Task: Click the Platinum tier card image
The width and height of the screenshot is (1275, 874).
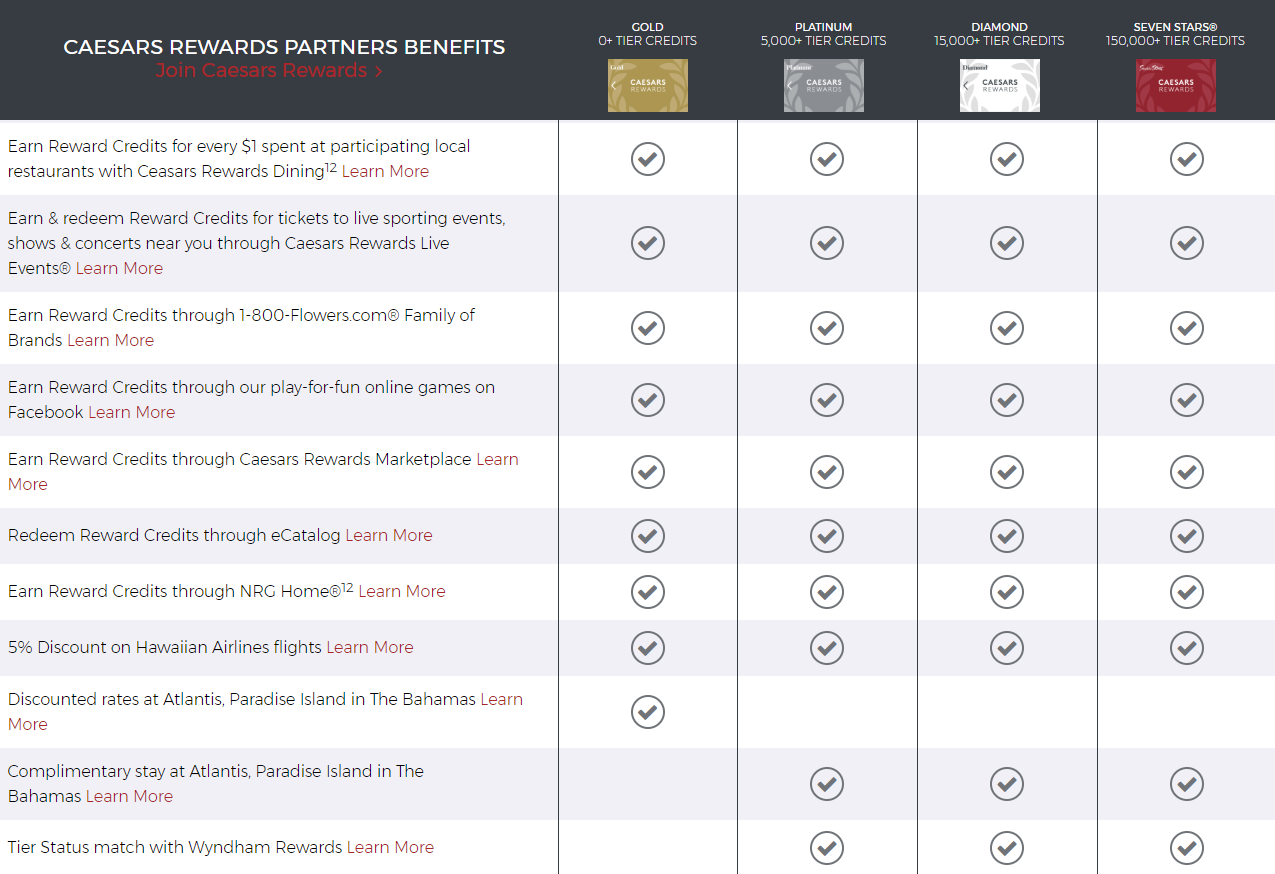Action: (x=824, y=85)
